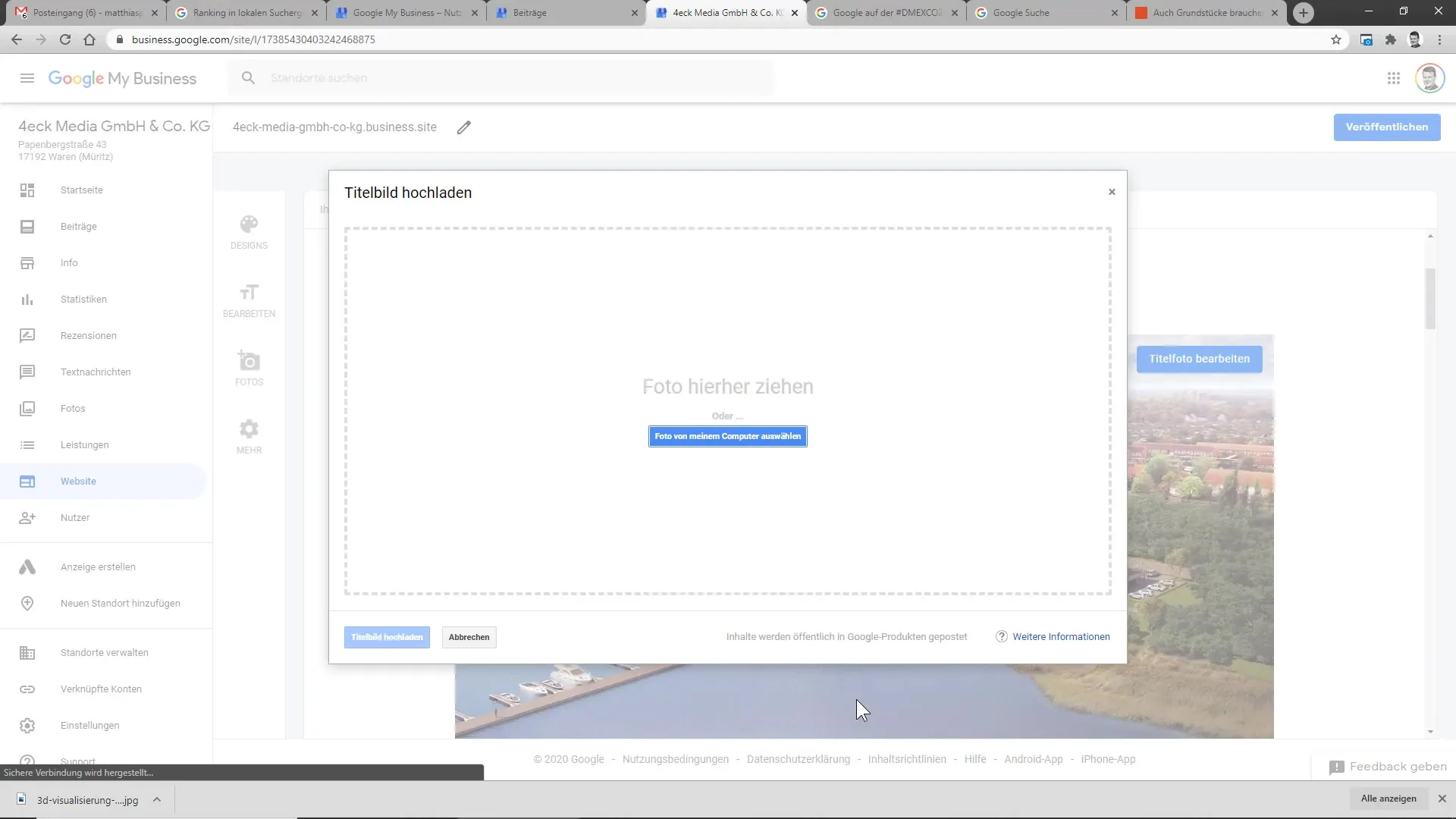Click the Startseite dashboard icon
This screenshot has width=1456, height=819.
tap(27, 190)
